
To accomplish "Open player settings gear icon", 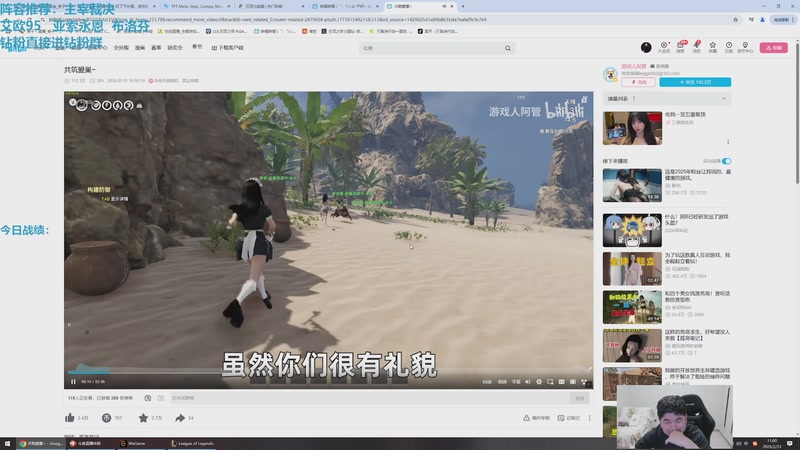I will pyautogui.click(x=539, y=382).
